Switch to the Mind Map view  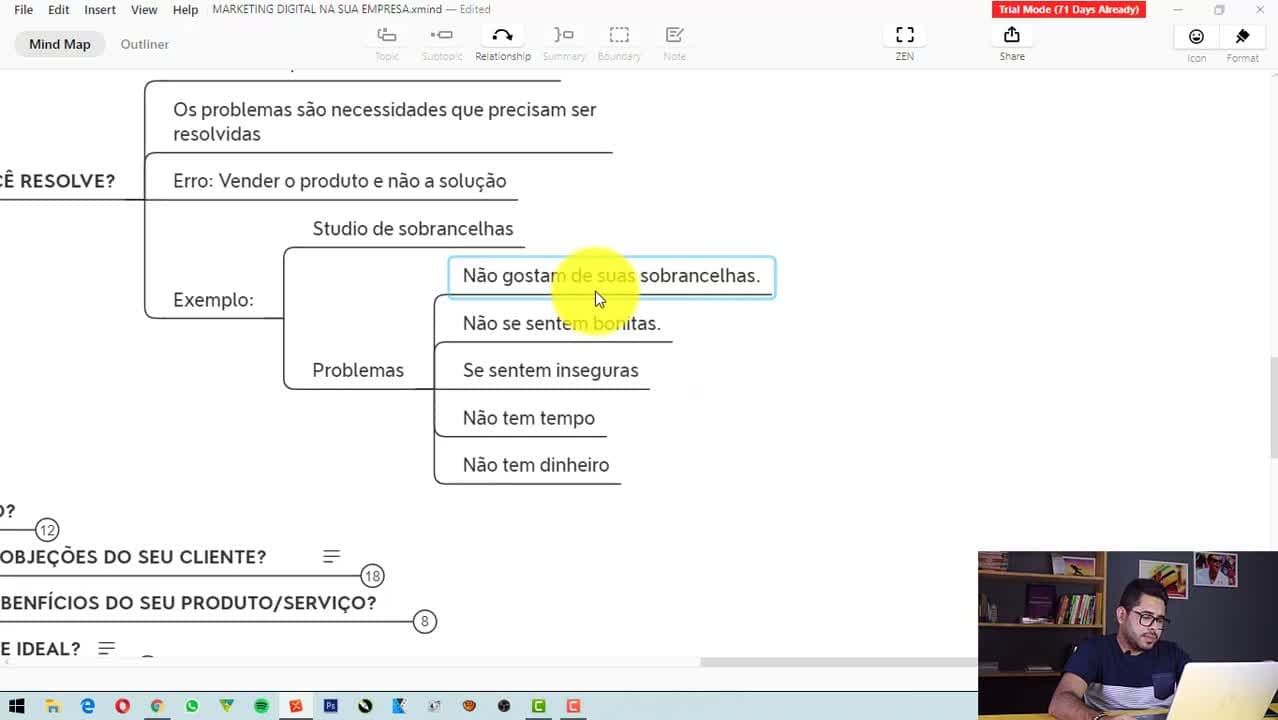coord(60,44)
